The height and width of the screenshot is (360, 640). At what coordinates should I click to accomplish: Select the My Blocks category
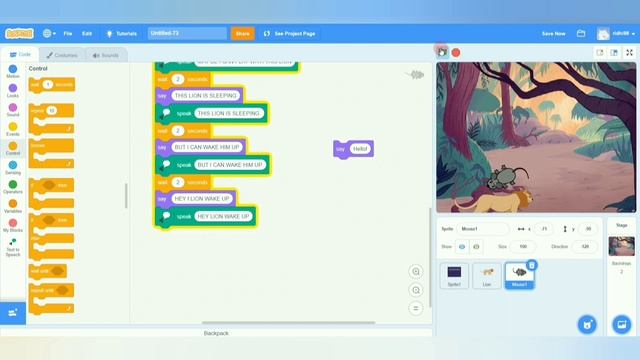coord(13,225)
